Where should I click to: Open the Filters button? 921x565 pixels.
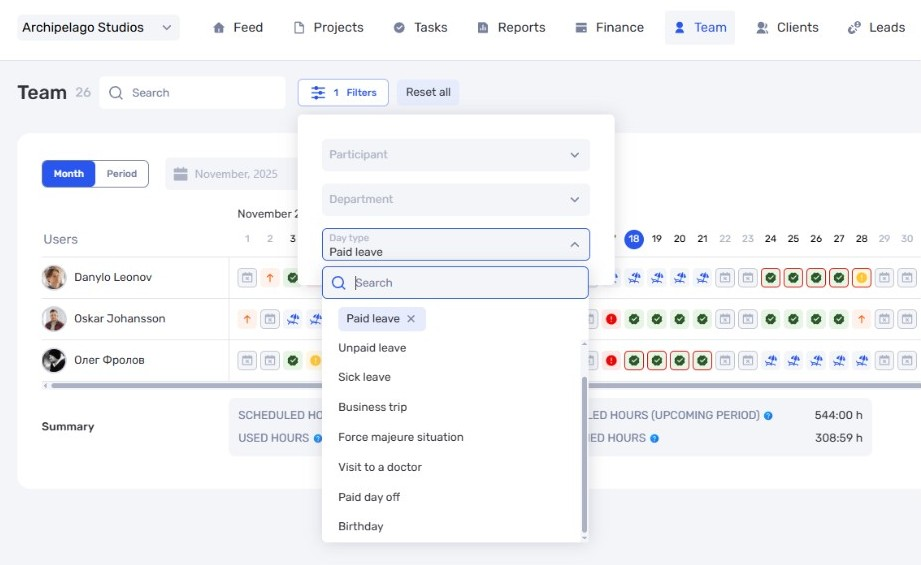(x=343, y=93)
